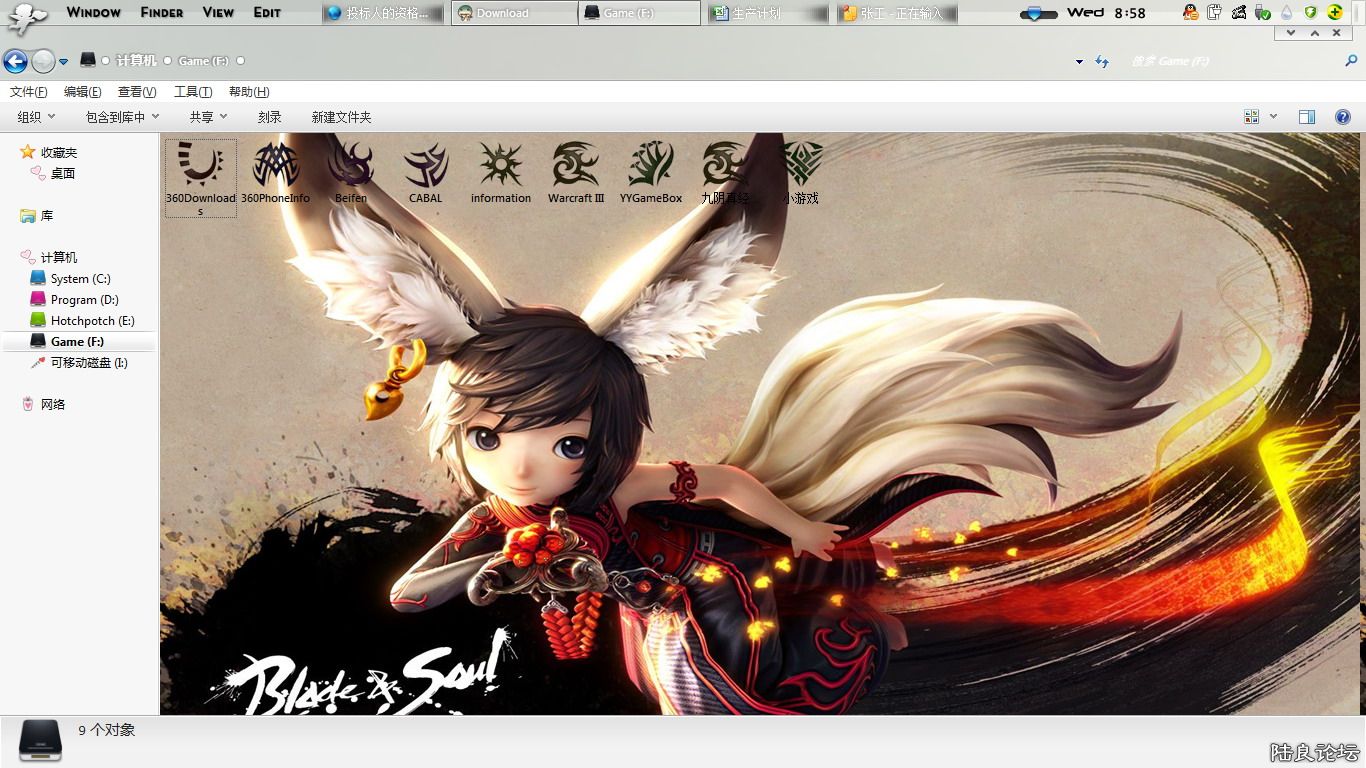Expand the 包含到库中 dropdown
Screen dimensions: 1366x768
point(122,117)
